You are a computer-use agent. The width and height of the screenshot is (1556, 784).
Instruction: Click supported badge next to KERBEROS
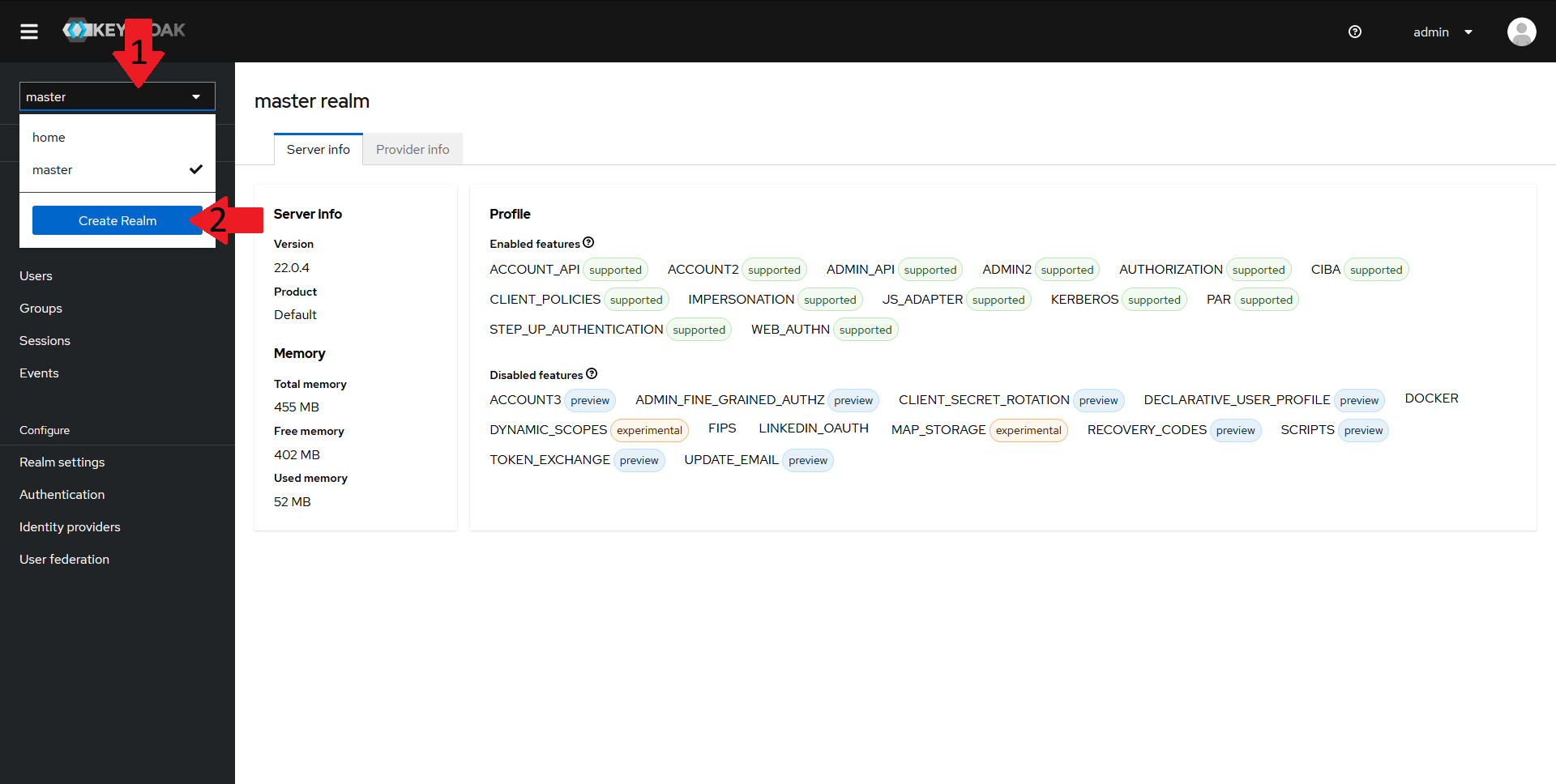coord(1154,300)
